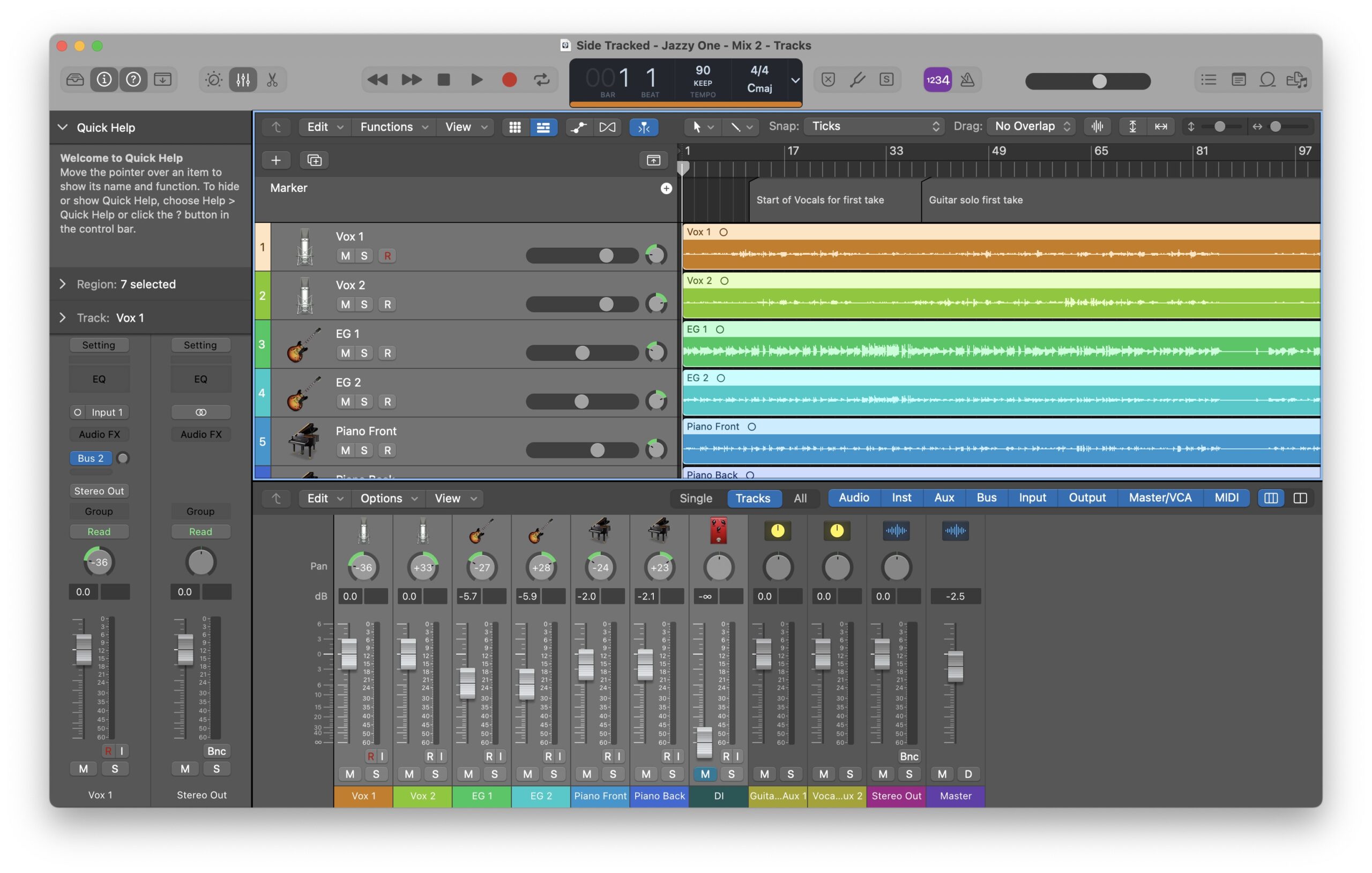The image size is (1372, 873).
Task: Open the Library icon in toolbar
Action: coord(74,80)
